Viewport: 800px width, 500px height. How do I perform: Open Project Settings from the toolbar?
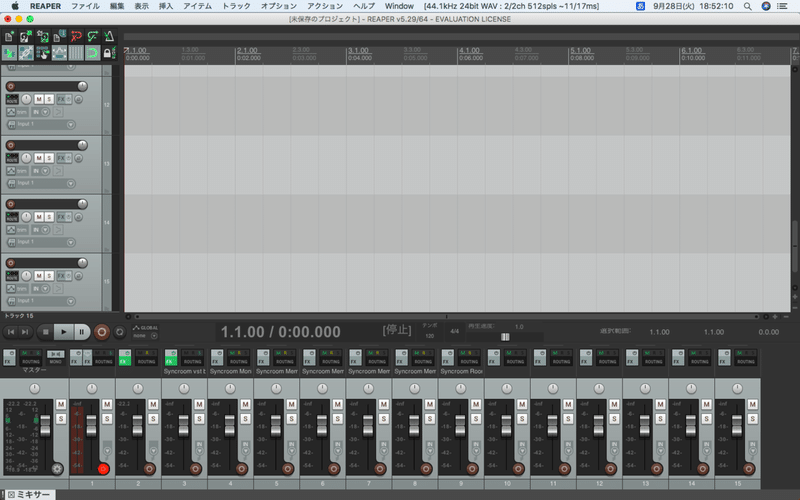pos(59,37)
